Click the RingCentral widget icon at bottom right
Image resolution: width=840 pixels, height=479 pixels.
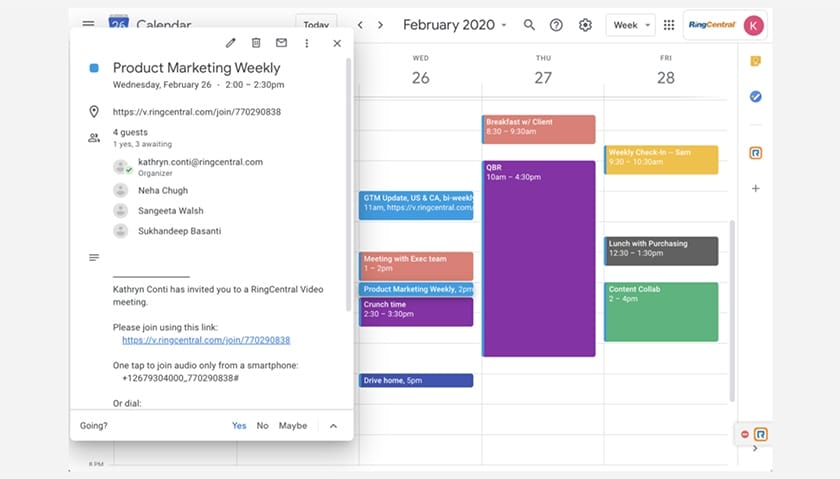coord(761,434)
